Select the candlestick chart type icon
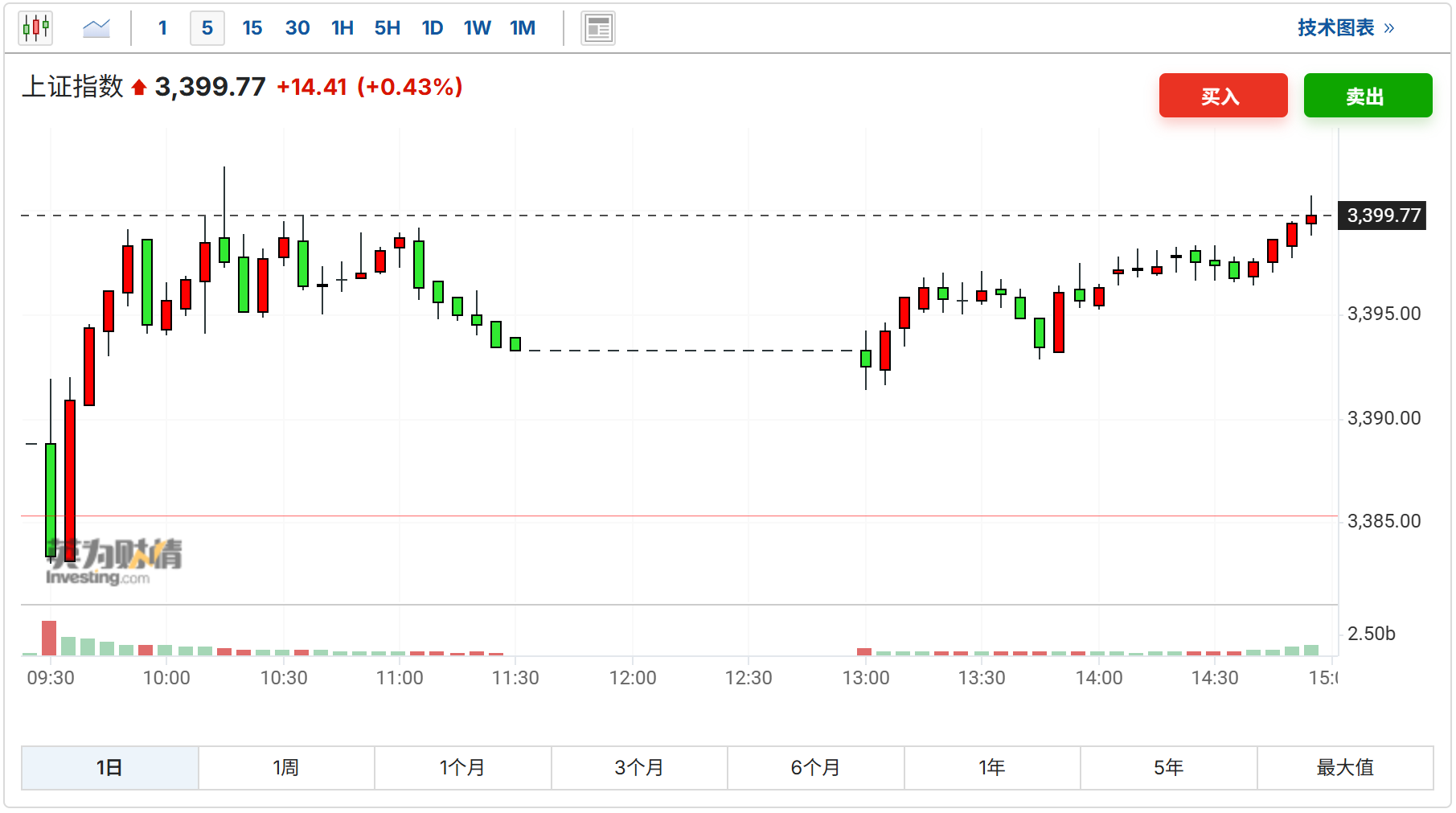The width and height of the screenshot is (1456, 813). tap(35, 28)
